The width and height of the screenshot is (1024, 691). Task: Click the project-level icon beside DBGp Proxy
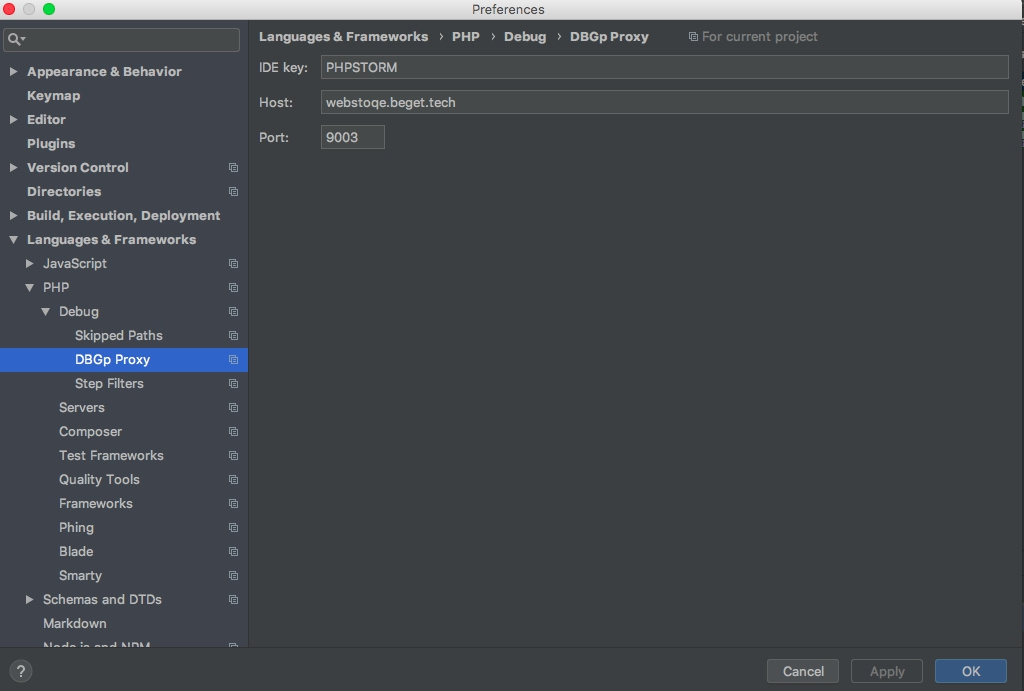coord(233,360)
